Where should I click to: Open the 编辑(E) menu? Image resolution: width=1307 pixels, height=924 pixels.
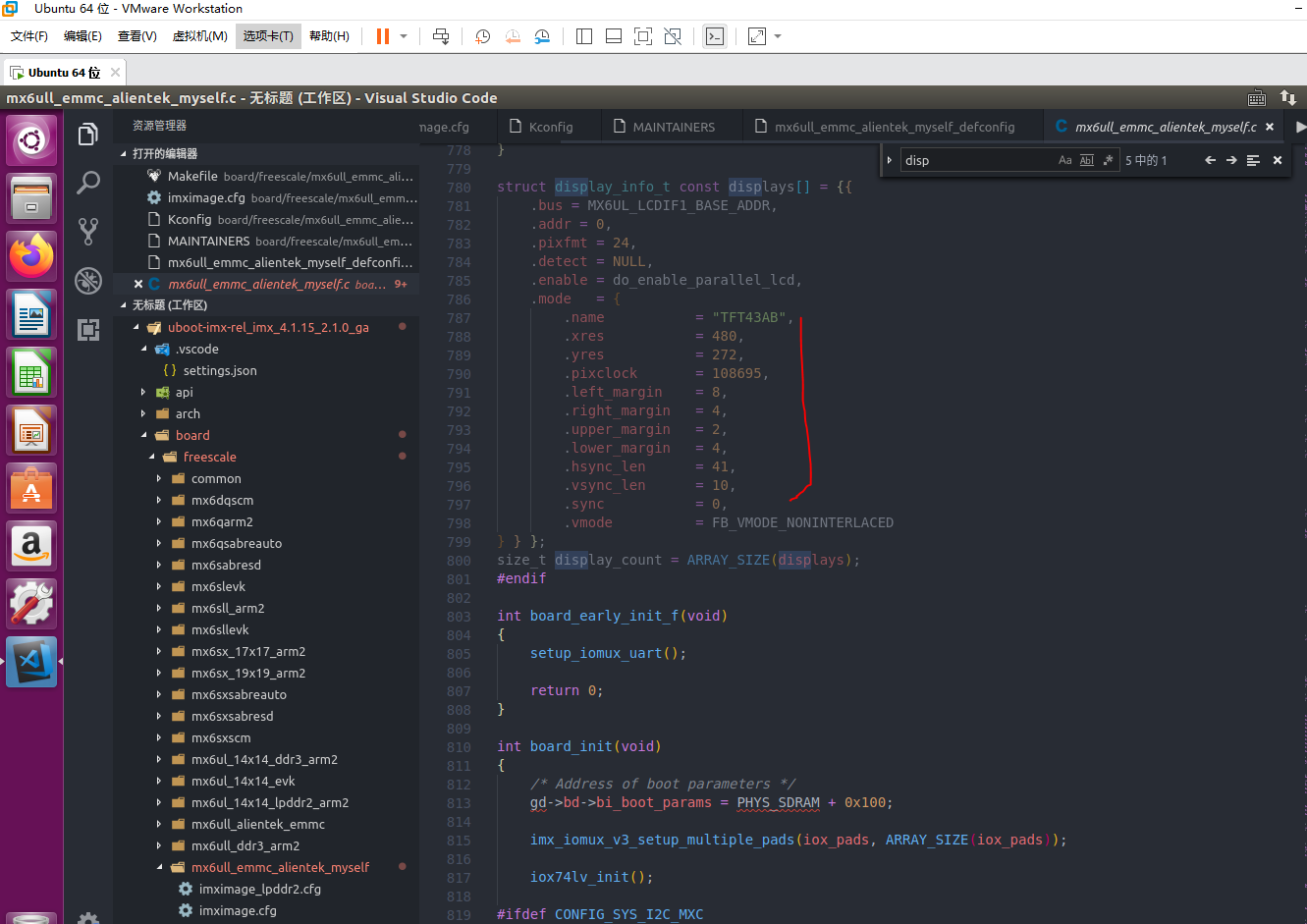pos(82,36)
